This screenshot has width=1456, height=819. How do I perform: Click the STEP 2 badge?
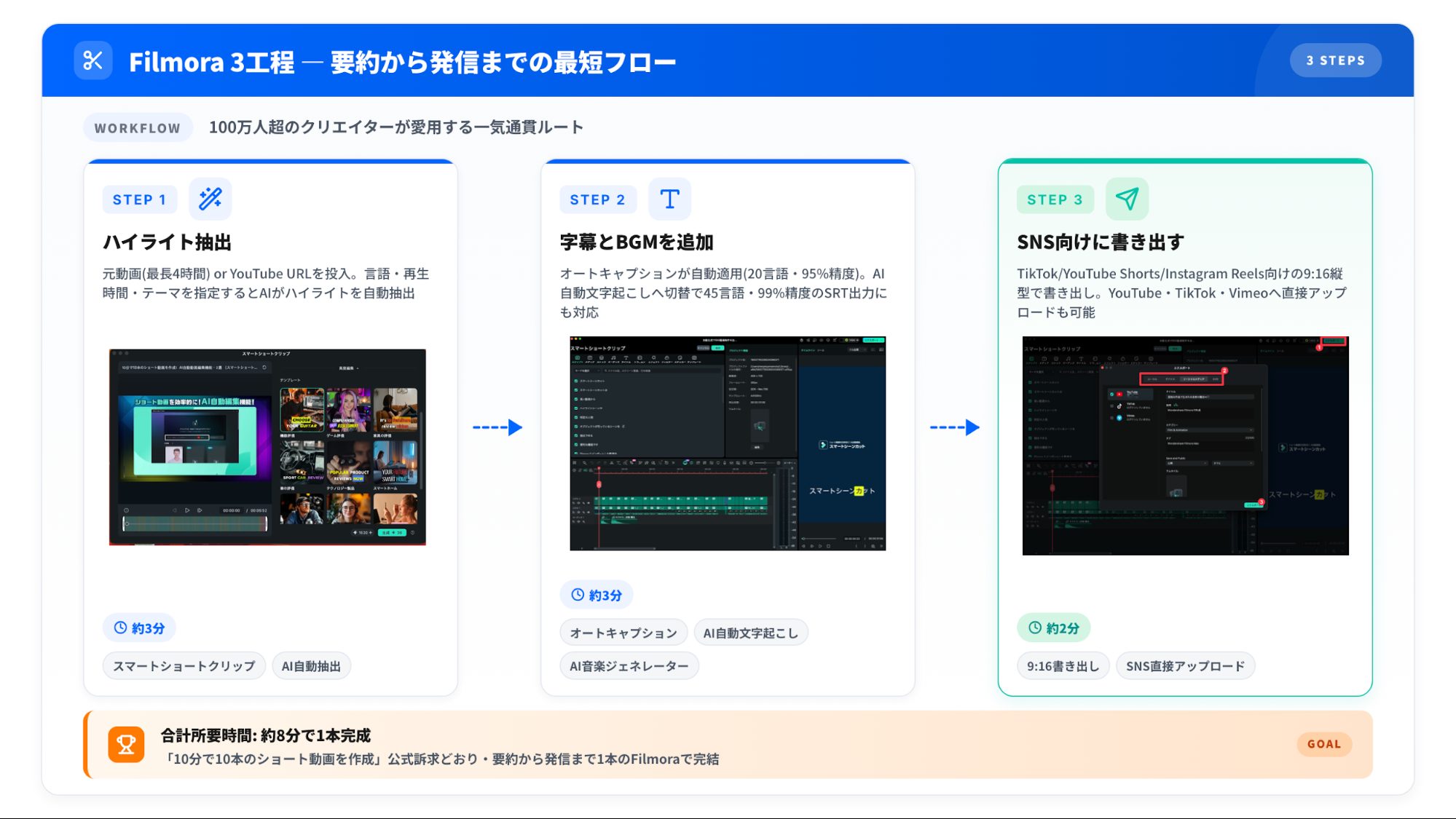click(x=597, y=199)
